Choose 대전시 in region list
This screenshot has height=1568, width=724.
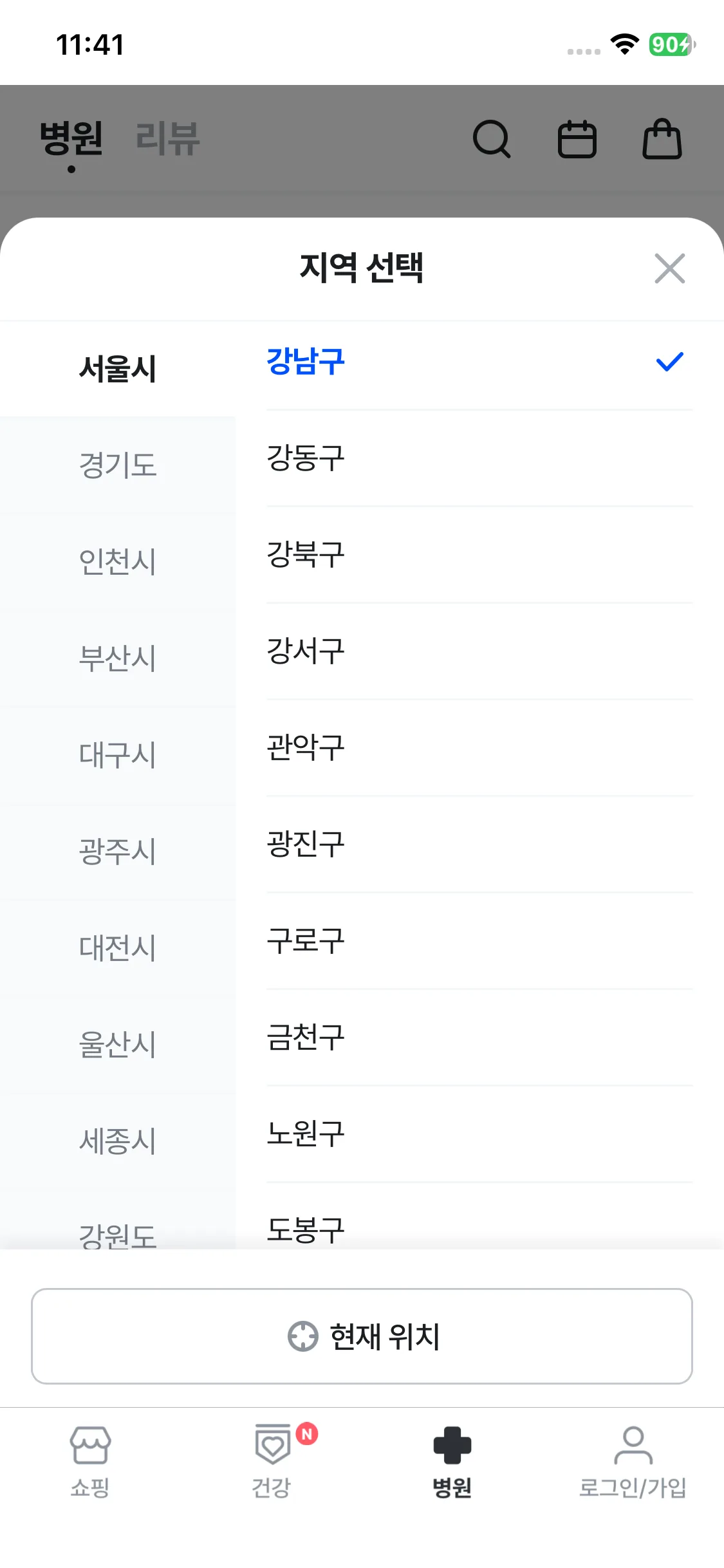click(x=118, y=947)
